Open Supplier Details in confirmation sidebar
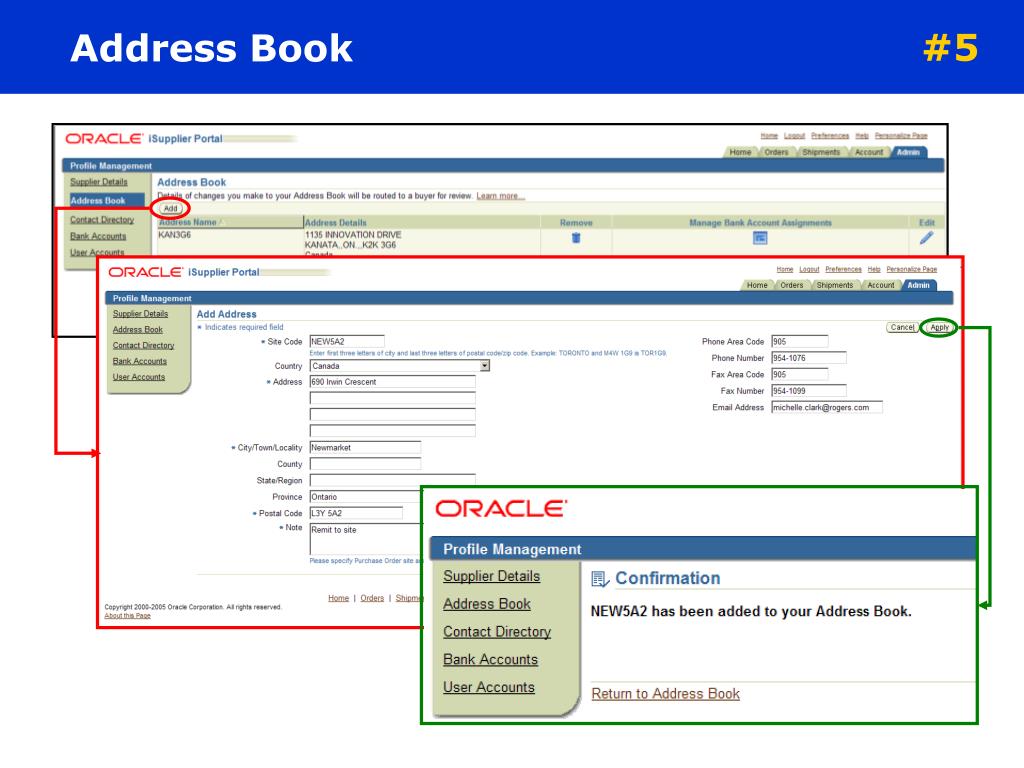 click(491, 576)
